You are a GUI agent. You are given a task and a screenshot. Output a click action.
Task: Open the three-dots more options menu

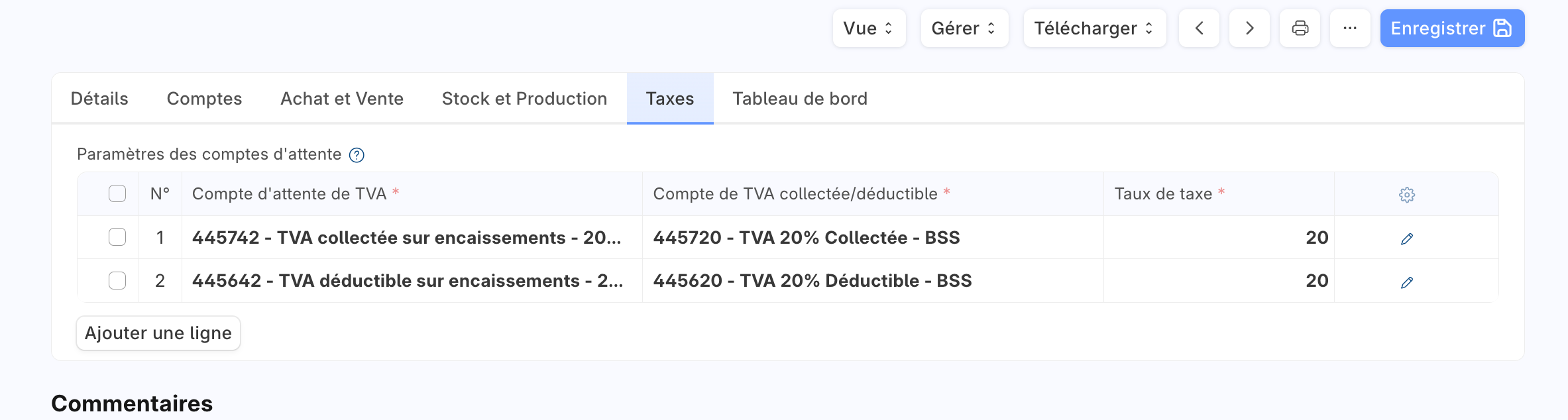pyautogui.click(x=1350, y=28)
